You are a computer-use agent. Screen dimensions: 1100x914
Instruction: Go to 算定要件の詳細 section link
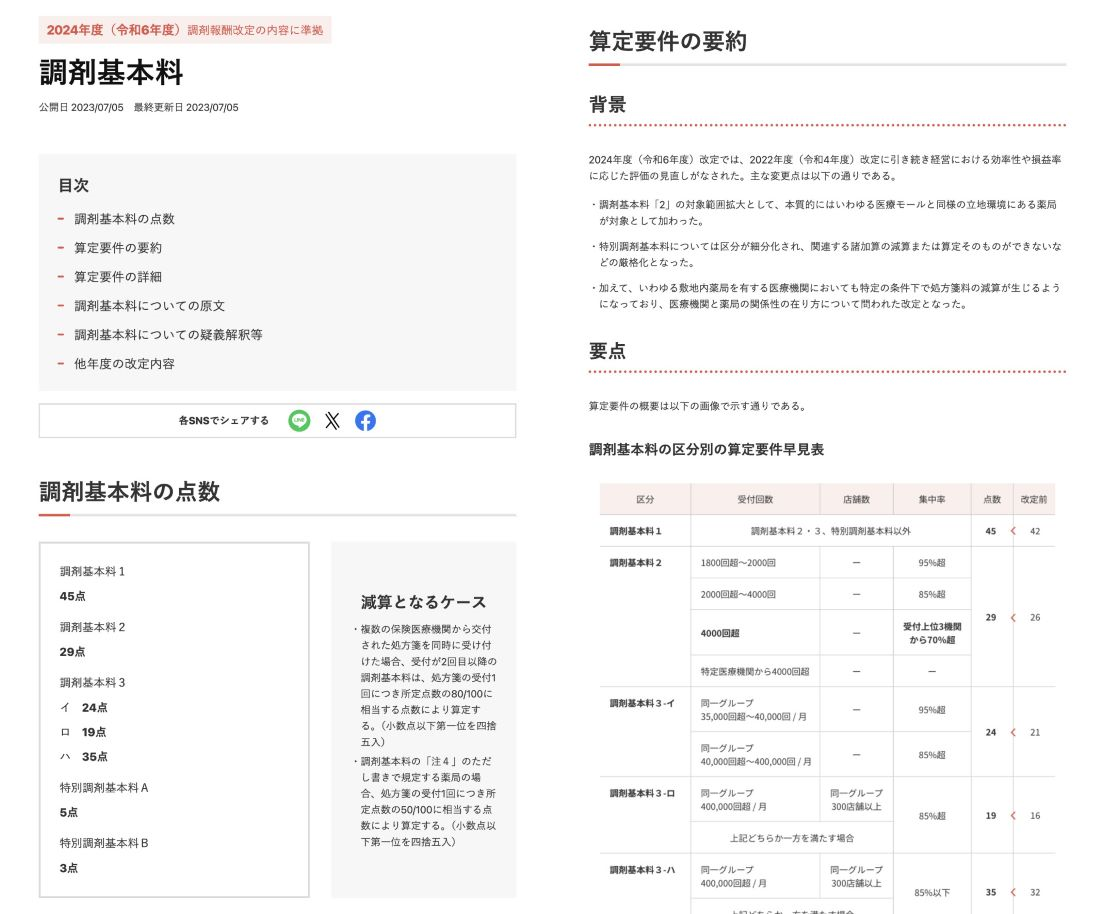(118, 276)
